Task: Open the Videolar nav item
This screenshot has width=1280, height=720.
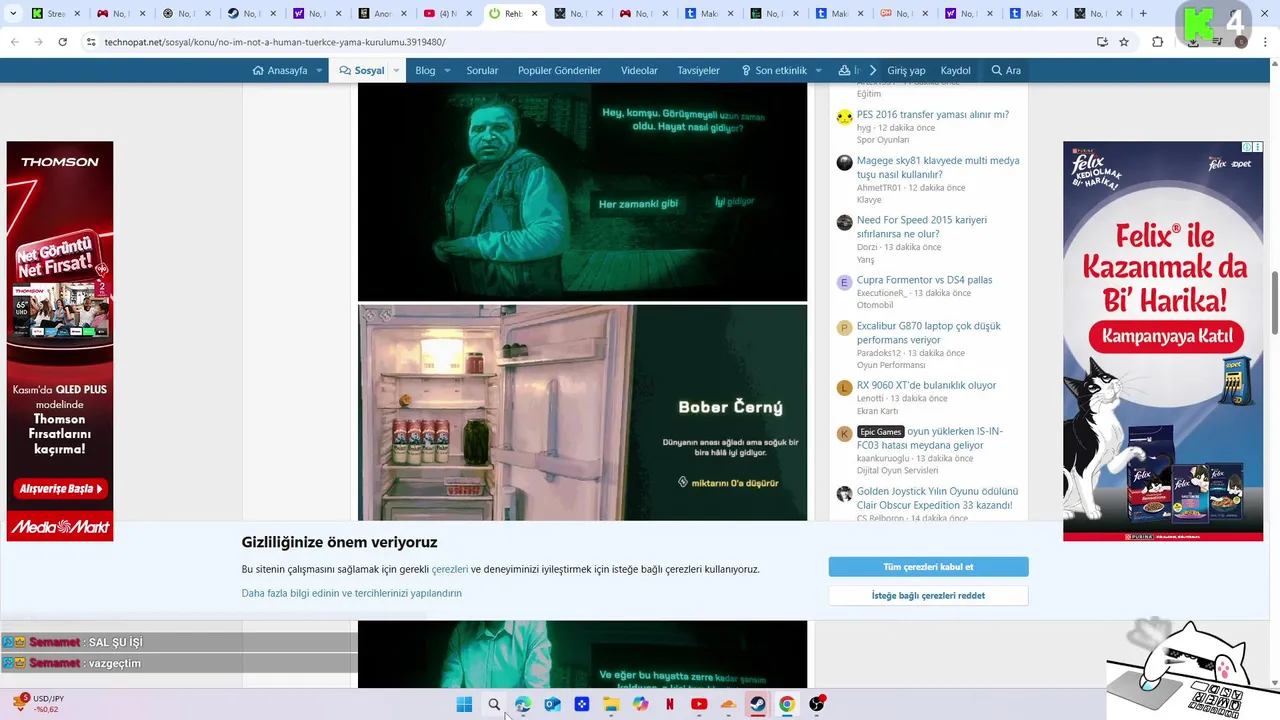Action: click(639, 71)
